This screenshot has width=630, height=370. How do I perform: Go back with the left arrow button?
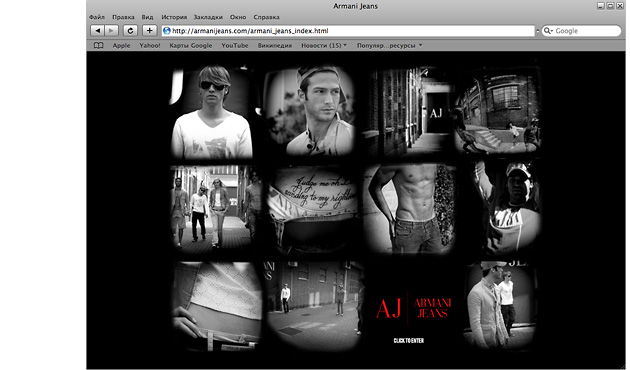[97, 31]
